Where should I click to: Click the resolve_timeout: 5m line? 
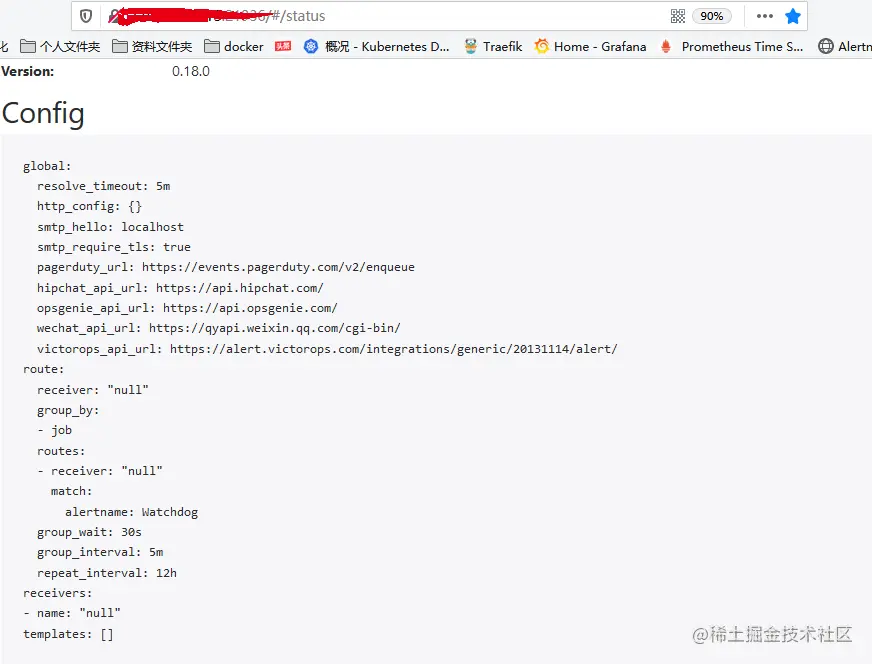point(103,186)
